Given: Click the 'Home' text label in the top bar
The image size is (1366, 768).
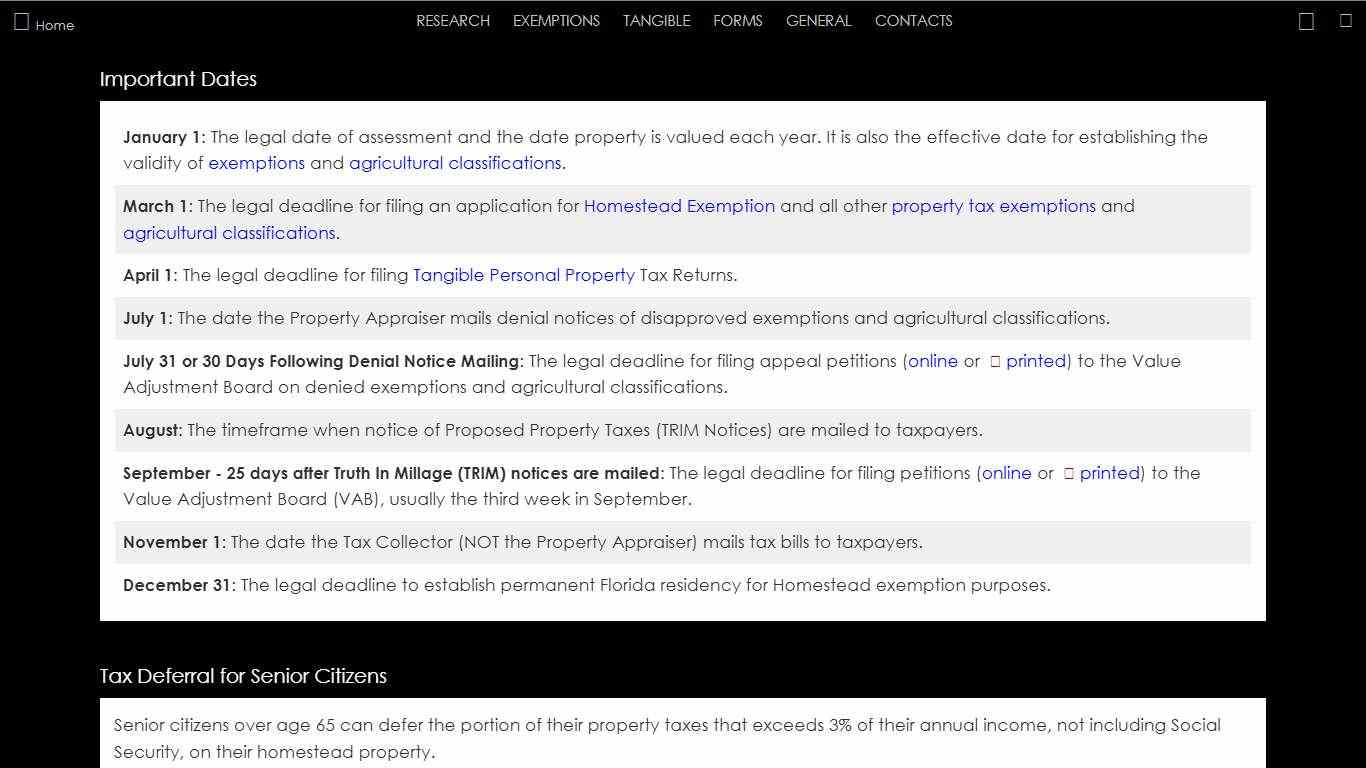Looking at the screenshot, I should tap(55, 25).
